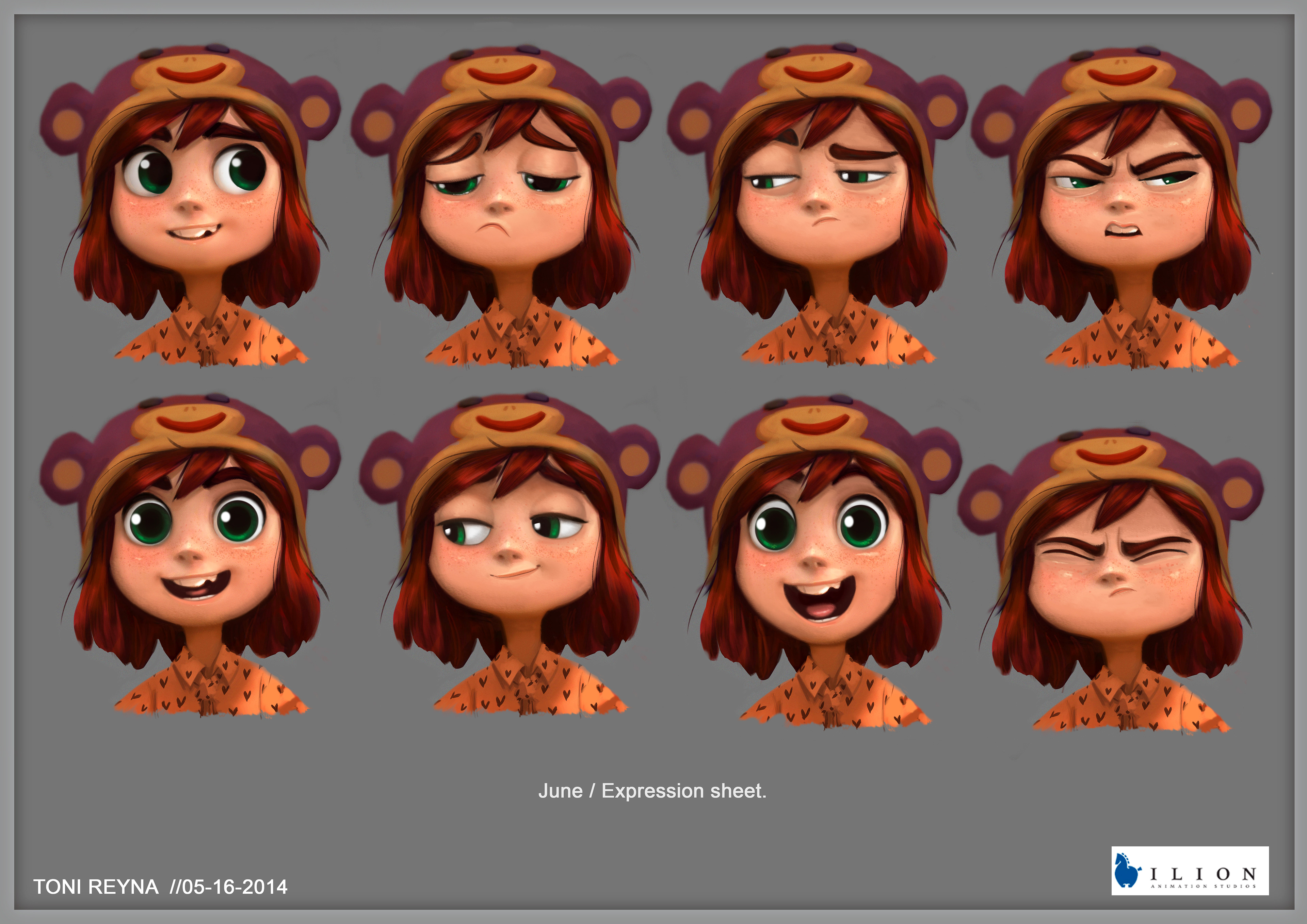This screenshot has width=1307, height=924.
Task: Click the 'June / Expression sheet.' caption
Action: point(652,791)
